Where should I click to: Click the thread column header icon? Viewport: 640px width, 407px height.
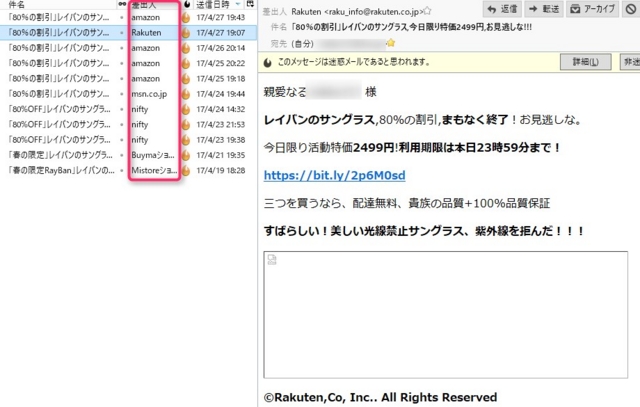(x=122, y=4)
